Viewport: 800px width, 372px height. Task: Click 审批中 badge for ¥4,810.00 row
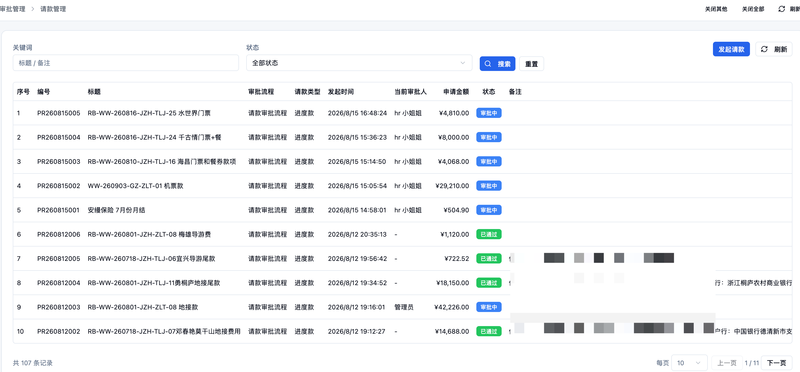[x=489, y=113]
